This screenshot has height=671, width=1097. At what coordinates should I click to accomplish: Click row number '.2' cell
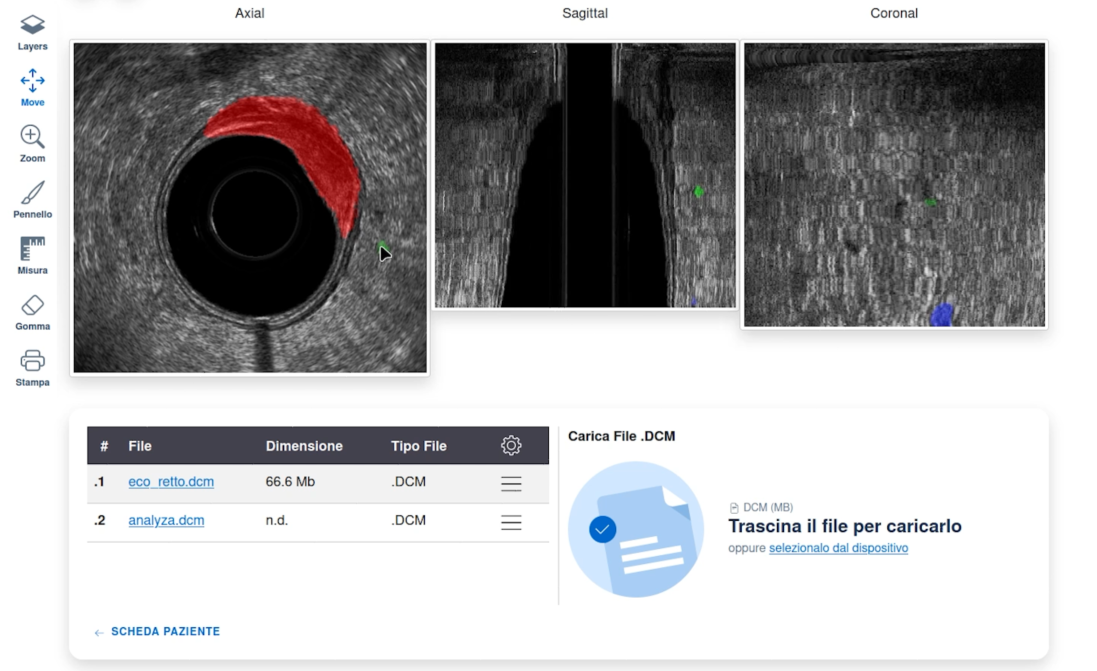click(99, 521)
